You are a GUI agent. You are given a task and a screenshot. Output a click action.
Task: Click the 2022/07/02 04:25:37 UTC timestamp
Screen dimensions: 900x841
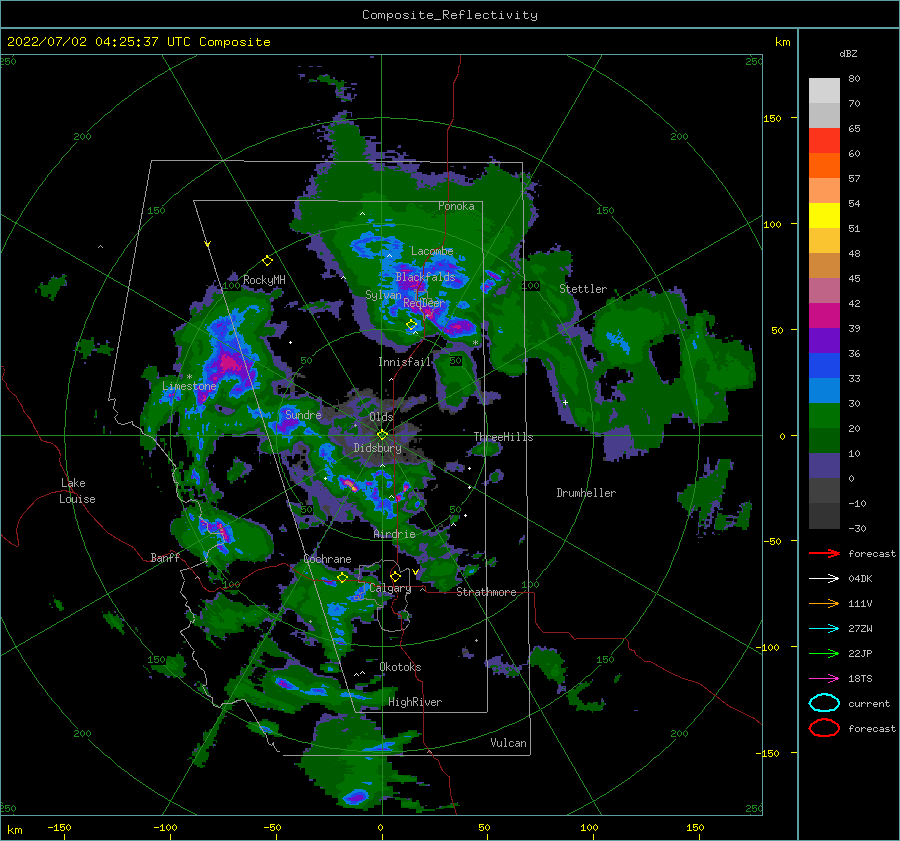tap(138, 42)
